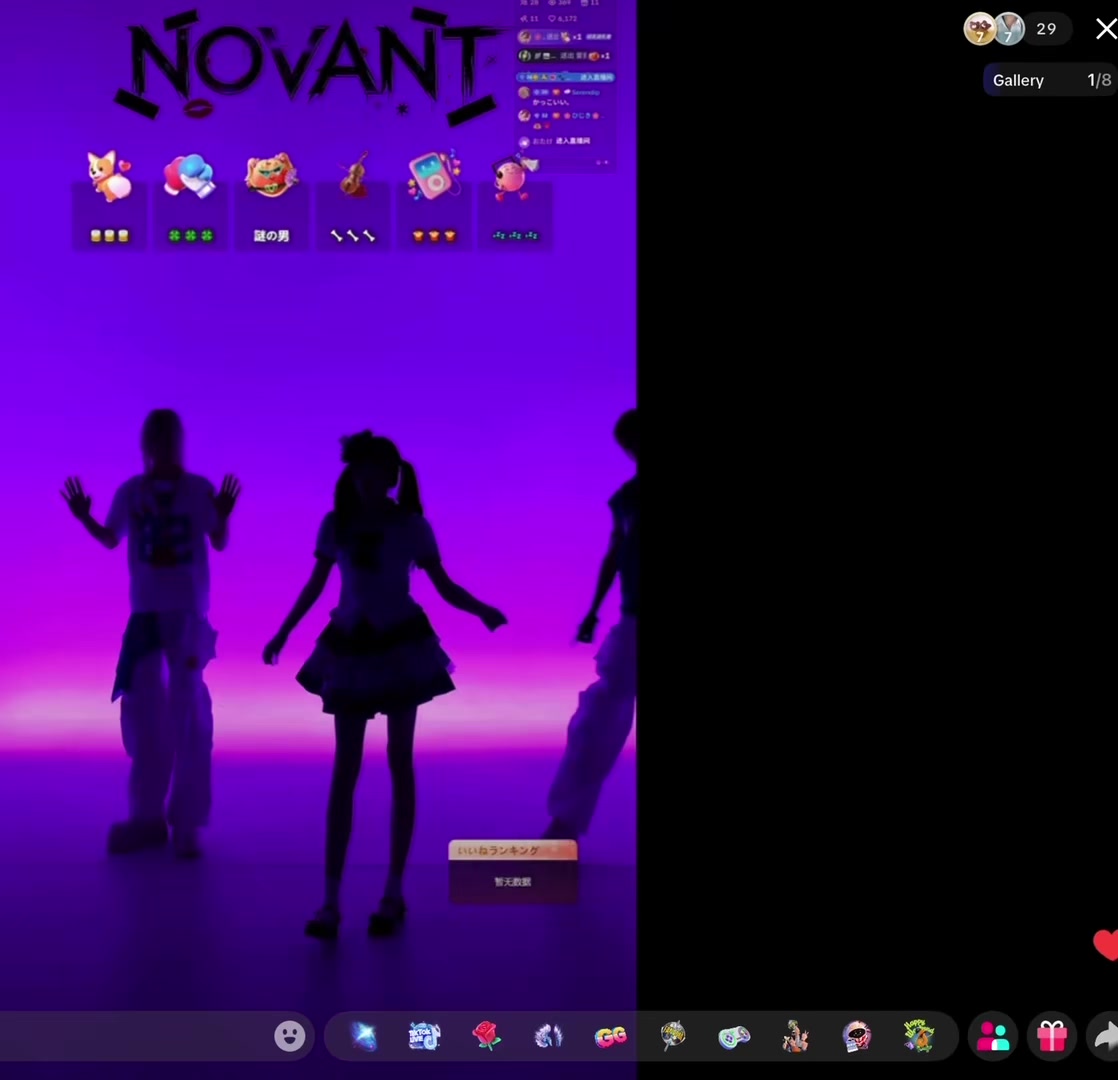Send the GG gift sticker
This screenshot has width=1118, height=1080.
[x=610, y=1036]
